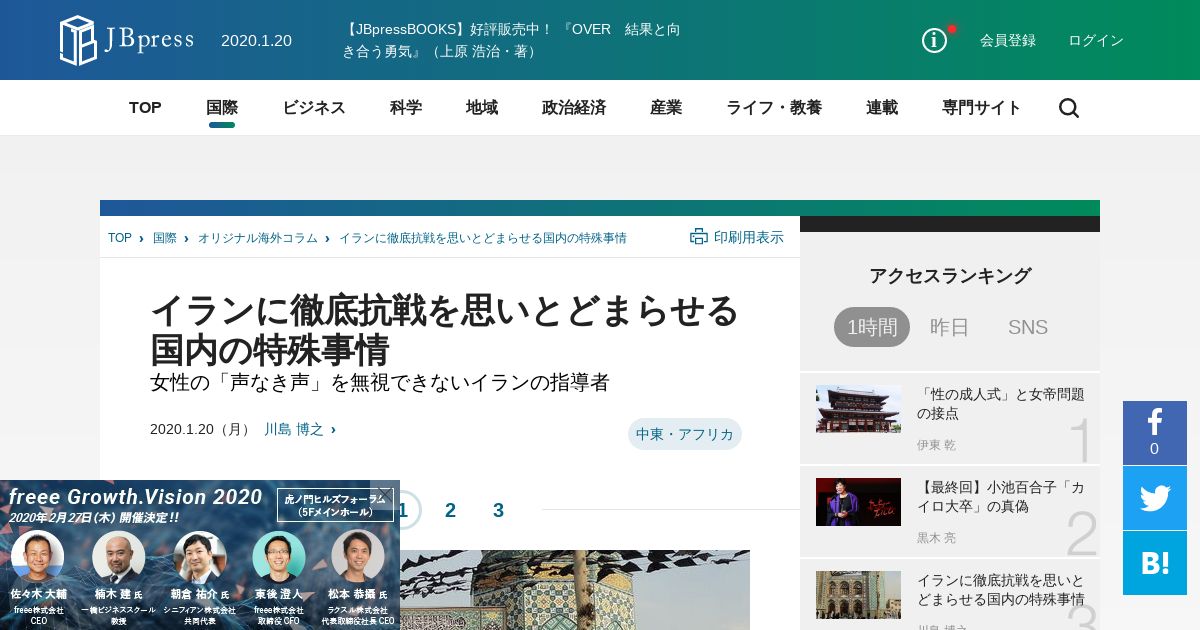
Task: Open the JBpressBOOKS announcement link
Action: 511,40
